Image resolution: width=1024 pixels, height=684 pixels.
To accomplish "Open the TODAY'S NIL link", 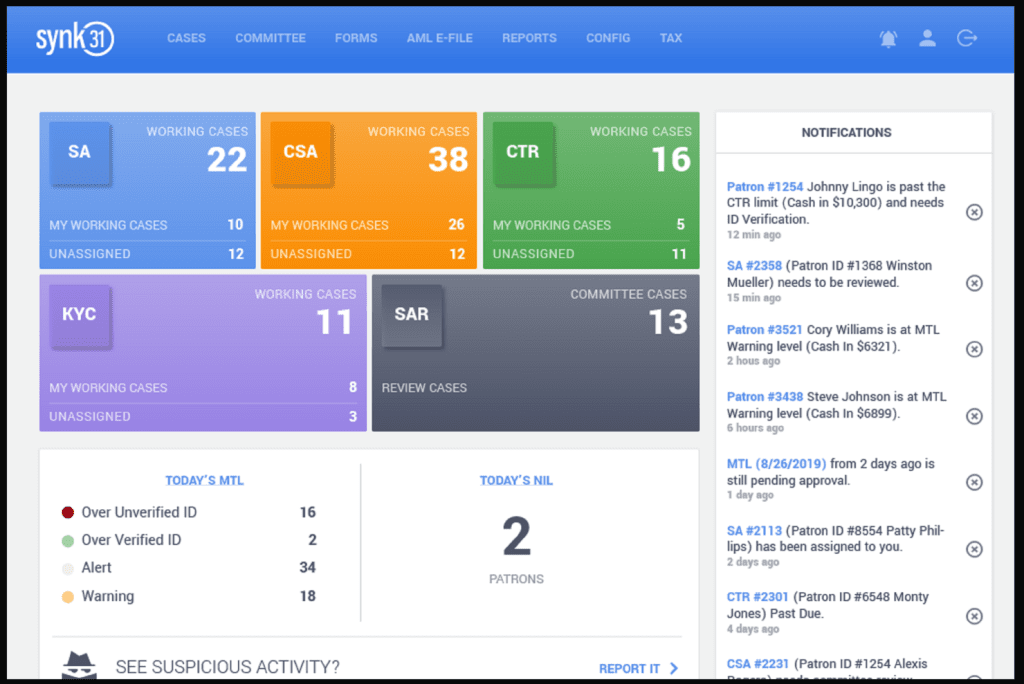I will click(x=516, y=480).
